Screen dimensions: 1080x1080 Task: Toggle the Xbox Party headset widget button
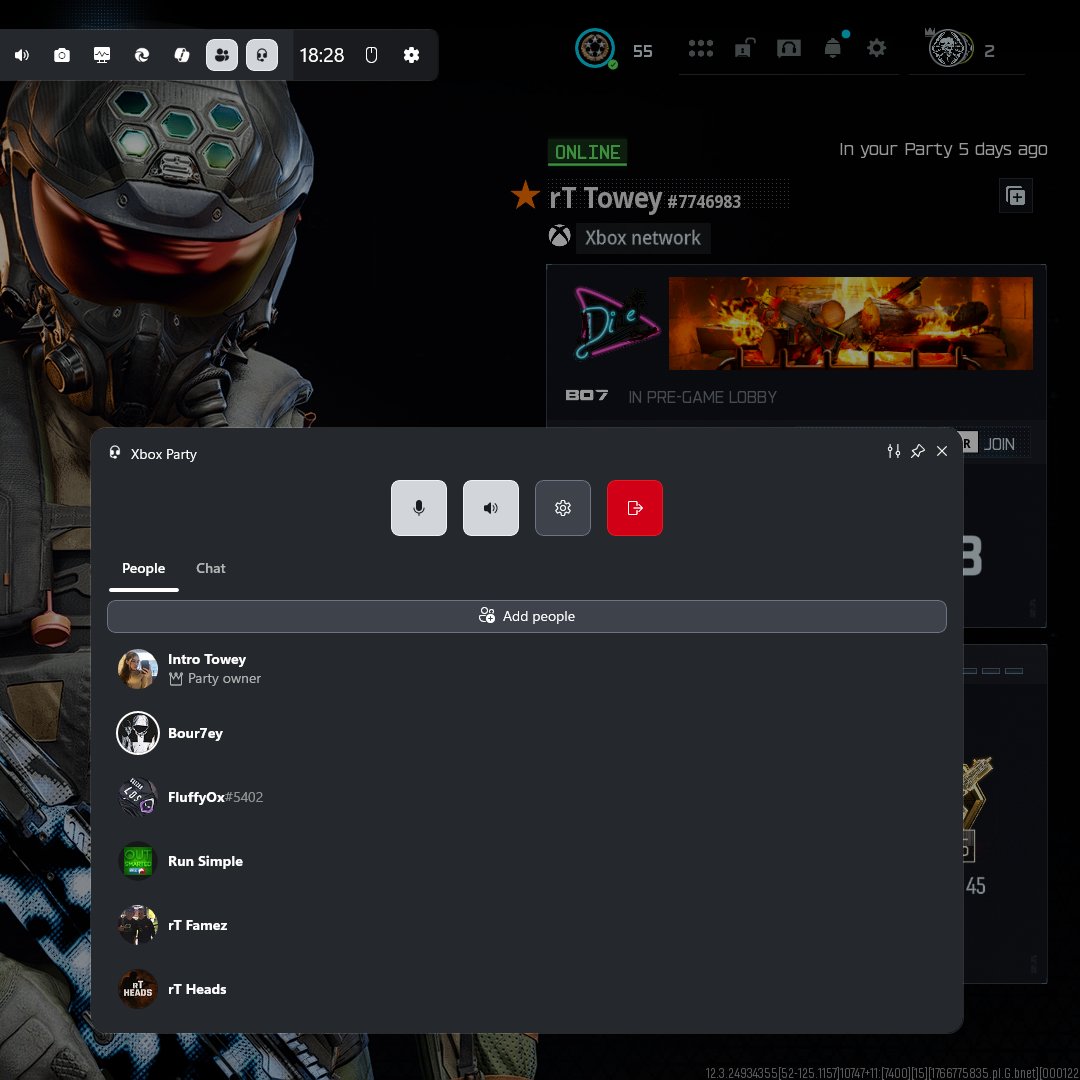coord(262,55)
